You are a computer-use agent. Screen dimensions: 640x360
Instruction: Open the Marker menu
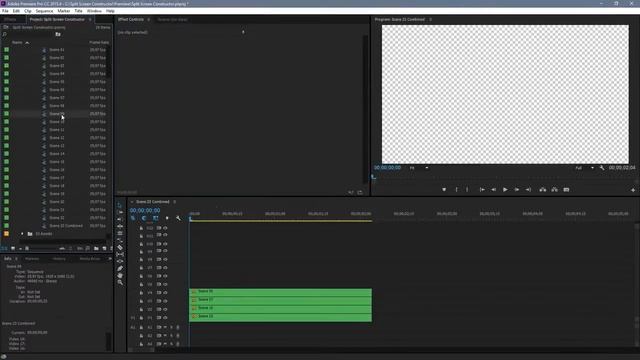click(x=64, y=11)
